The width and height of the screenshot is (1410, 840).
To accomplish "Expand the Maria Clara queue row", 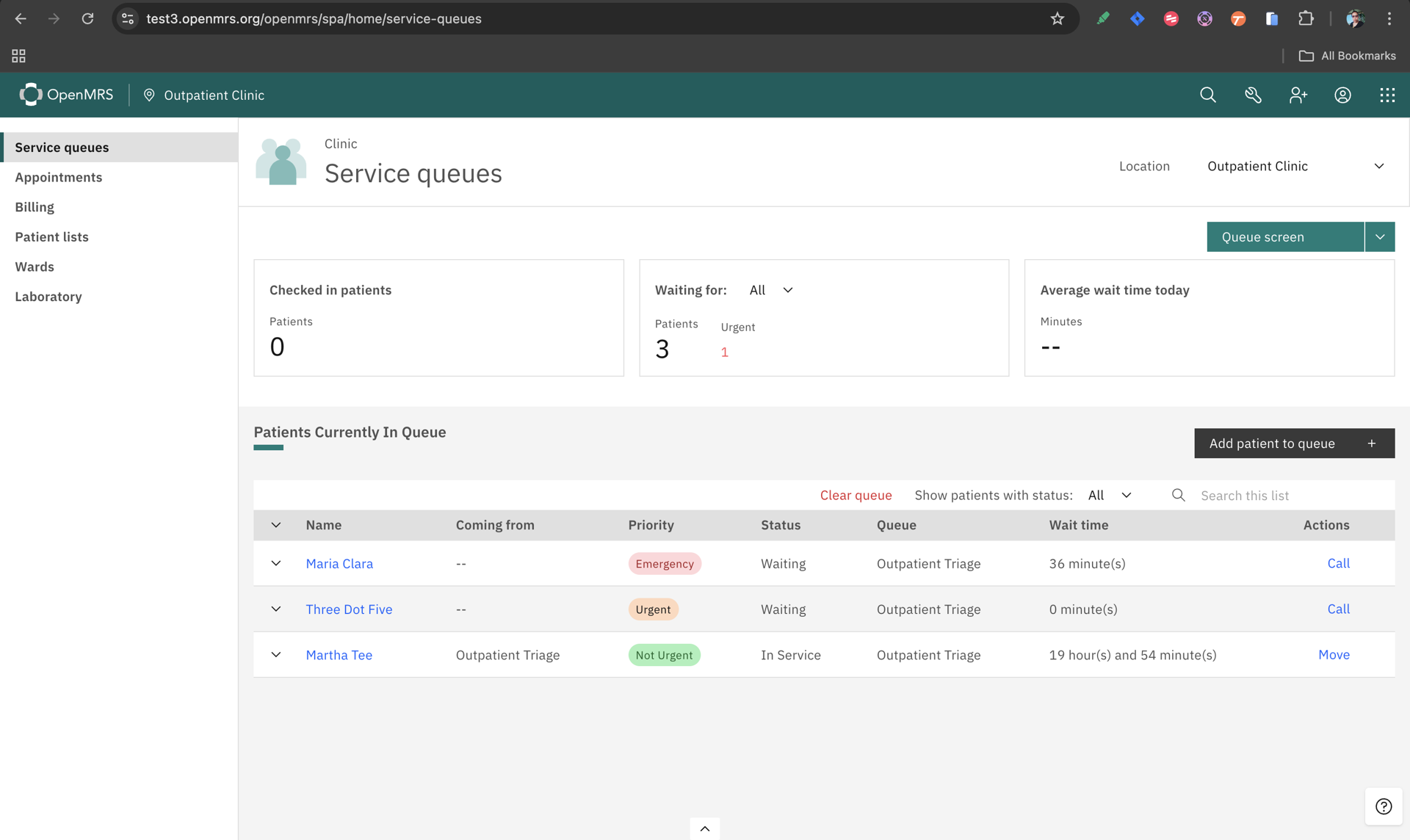I will click(x=276, y=563).
